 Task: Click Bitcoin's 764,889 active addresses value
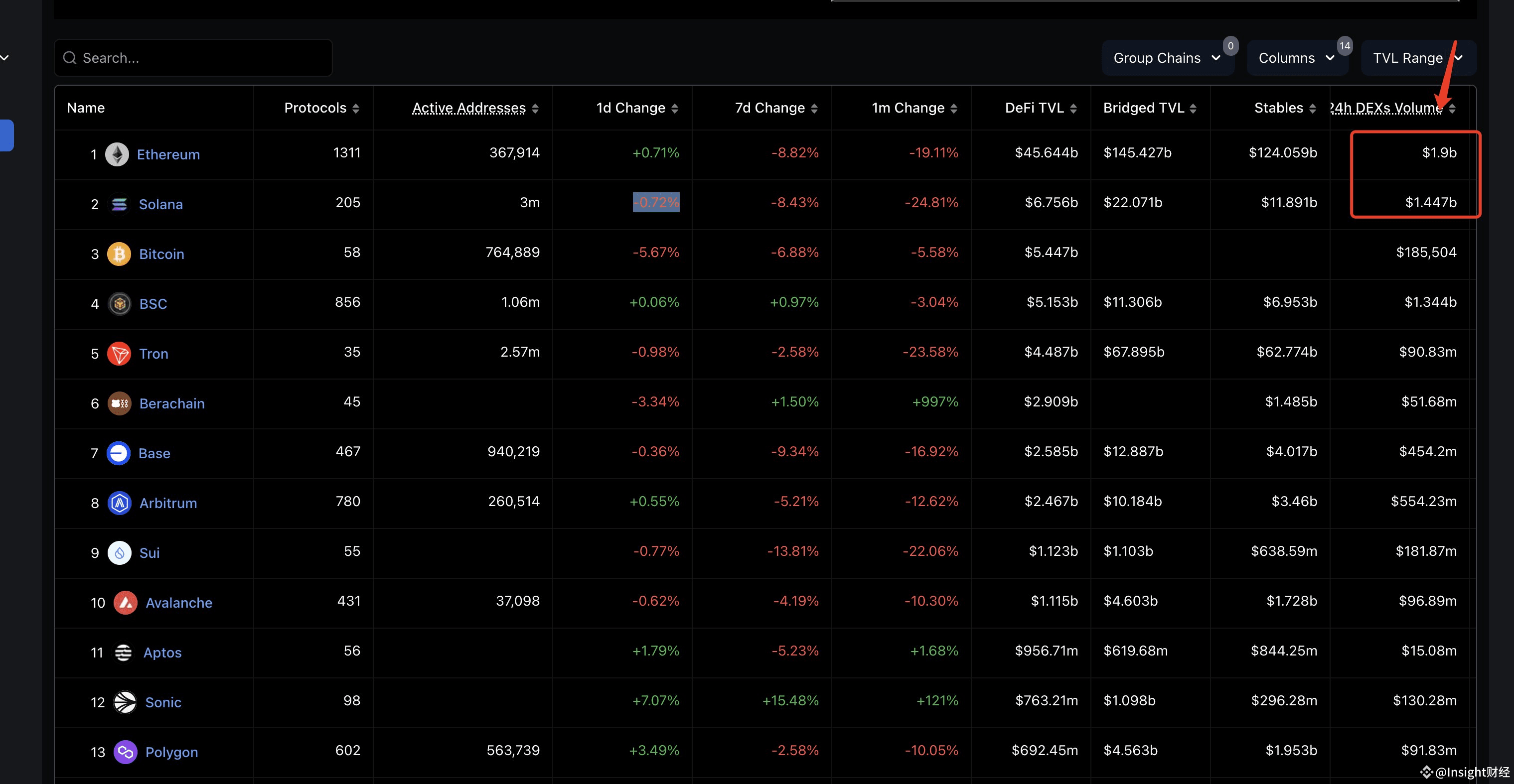[x=512, y=253]
